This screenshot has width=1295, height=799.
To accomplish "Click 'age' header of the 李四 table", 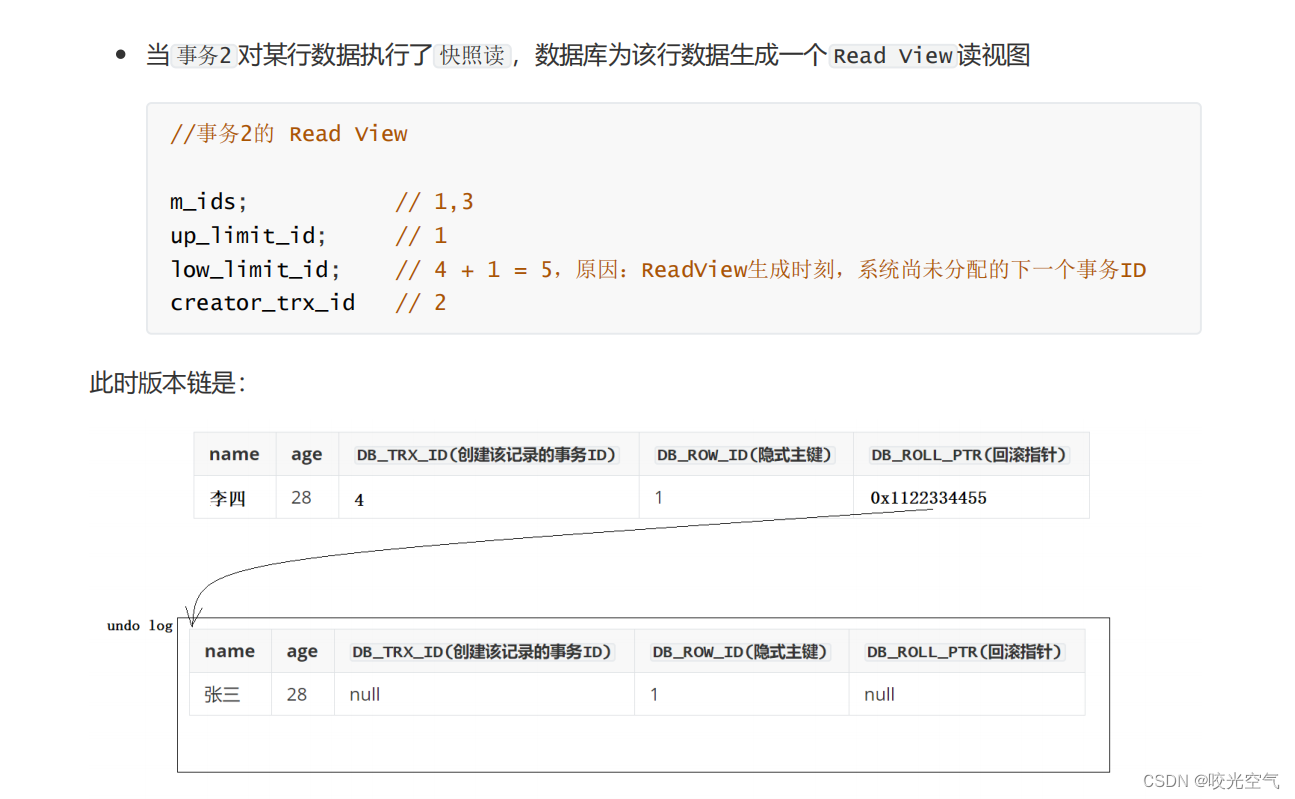I will pos(306,454).
